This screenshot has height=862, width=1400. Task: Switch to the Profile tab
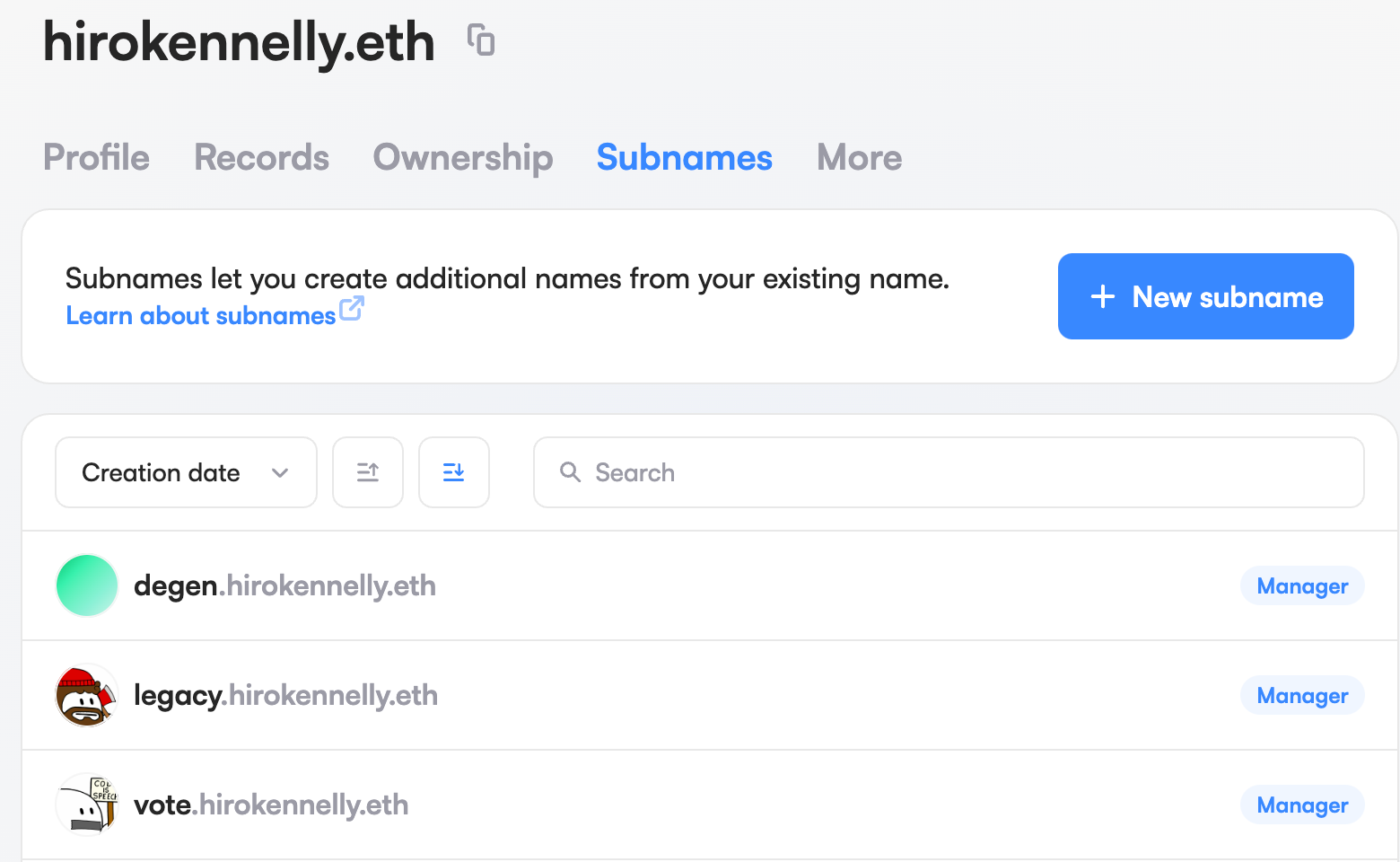tap(97, 158)
